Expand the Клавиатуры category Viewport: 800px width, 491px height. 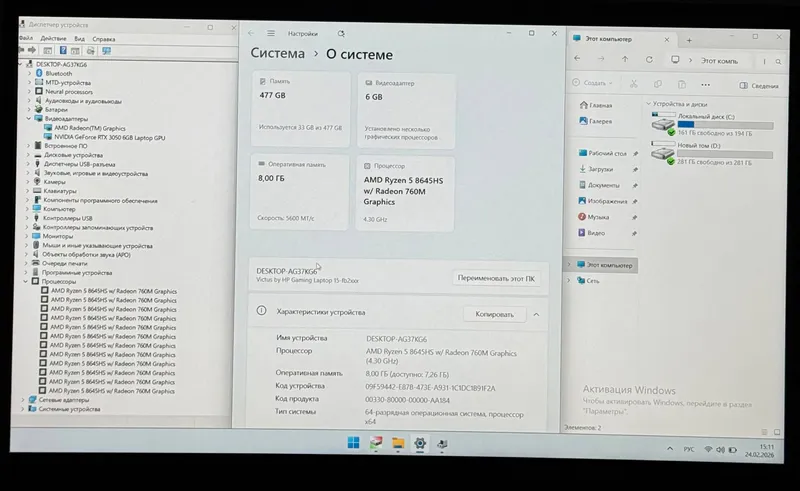(28, 191)
